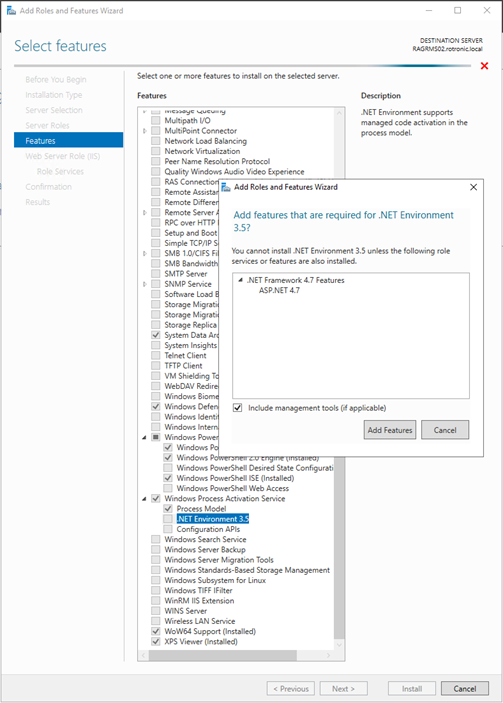Enable Windows Subsystem for Linux checkbox
The image size is (503, 703).
156,580
